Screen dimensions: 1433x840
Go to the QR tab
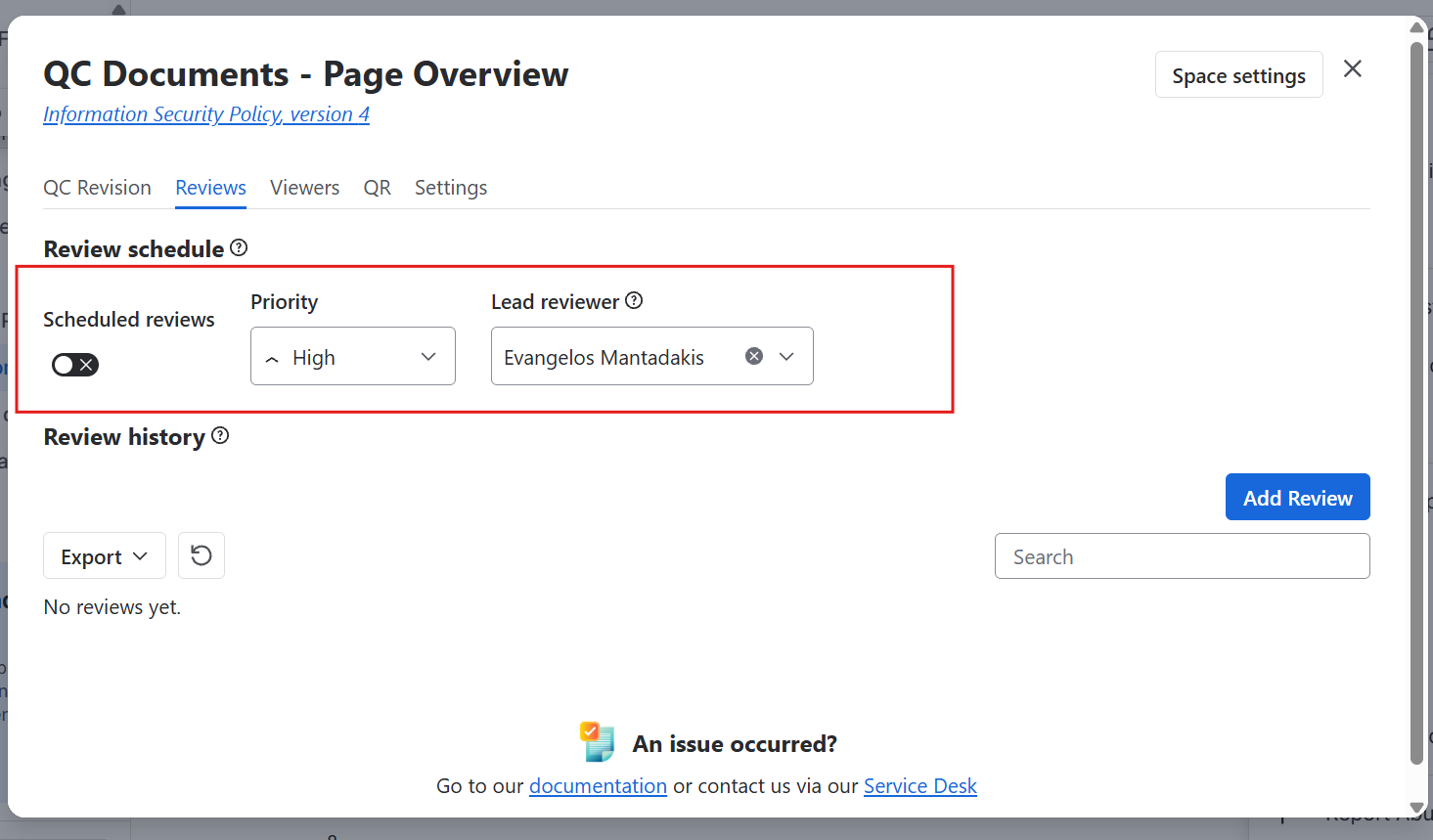(378, 188)
